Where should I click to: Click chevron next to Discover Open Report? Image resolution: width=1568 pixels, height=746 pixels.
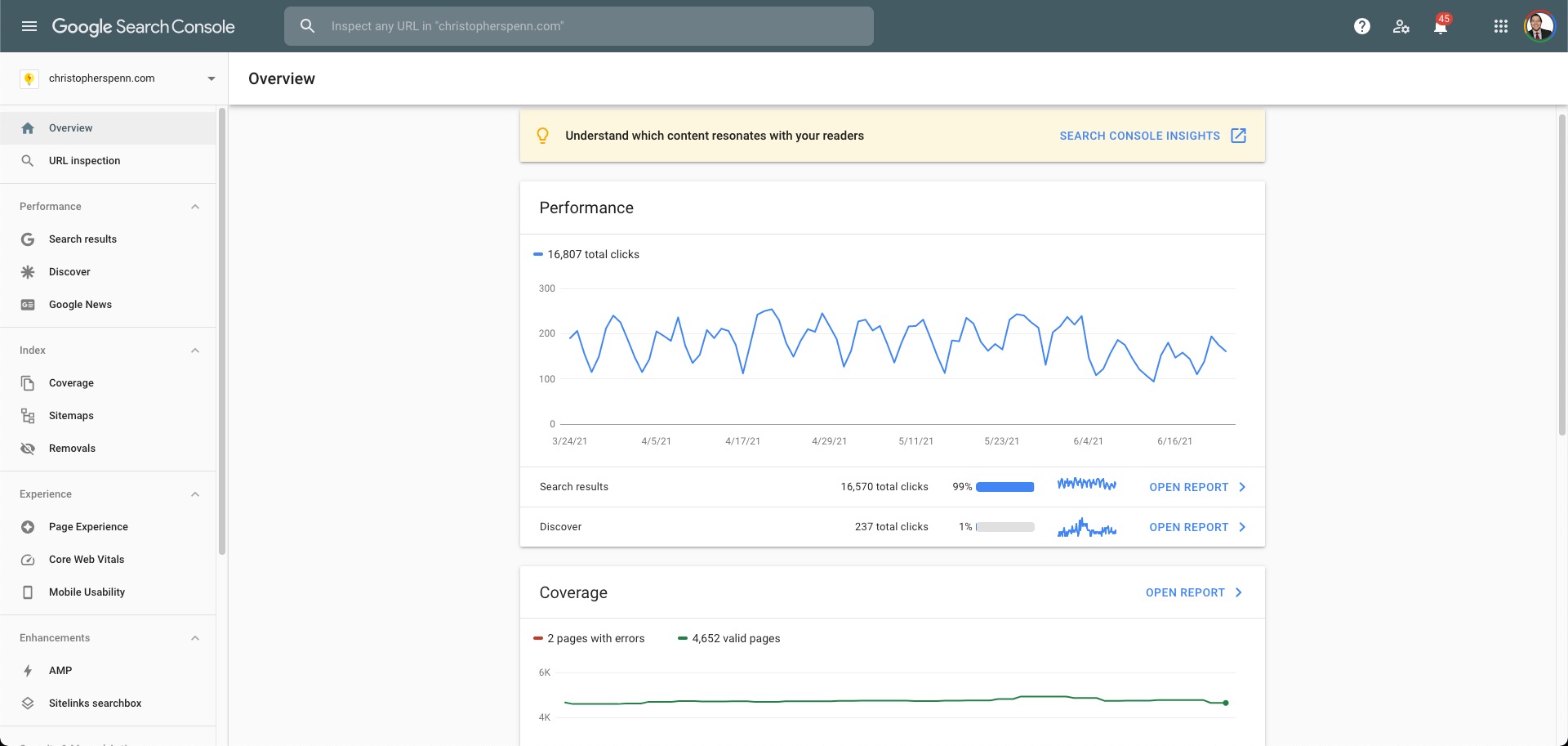[1242, 527]
